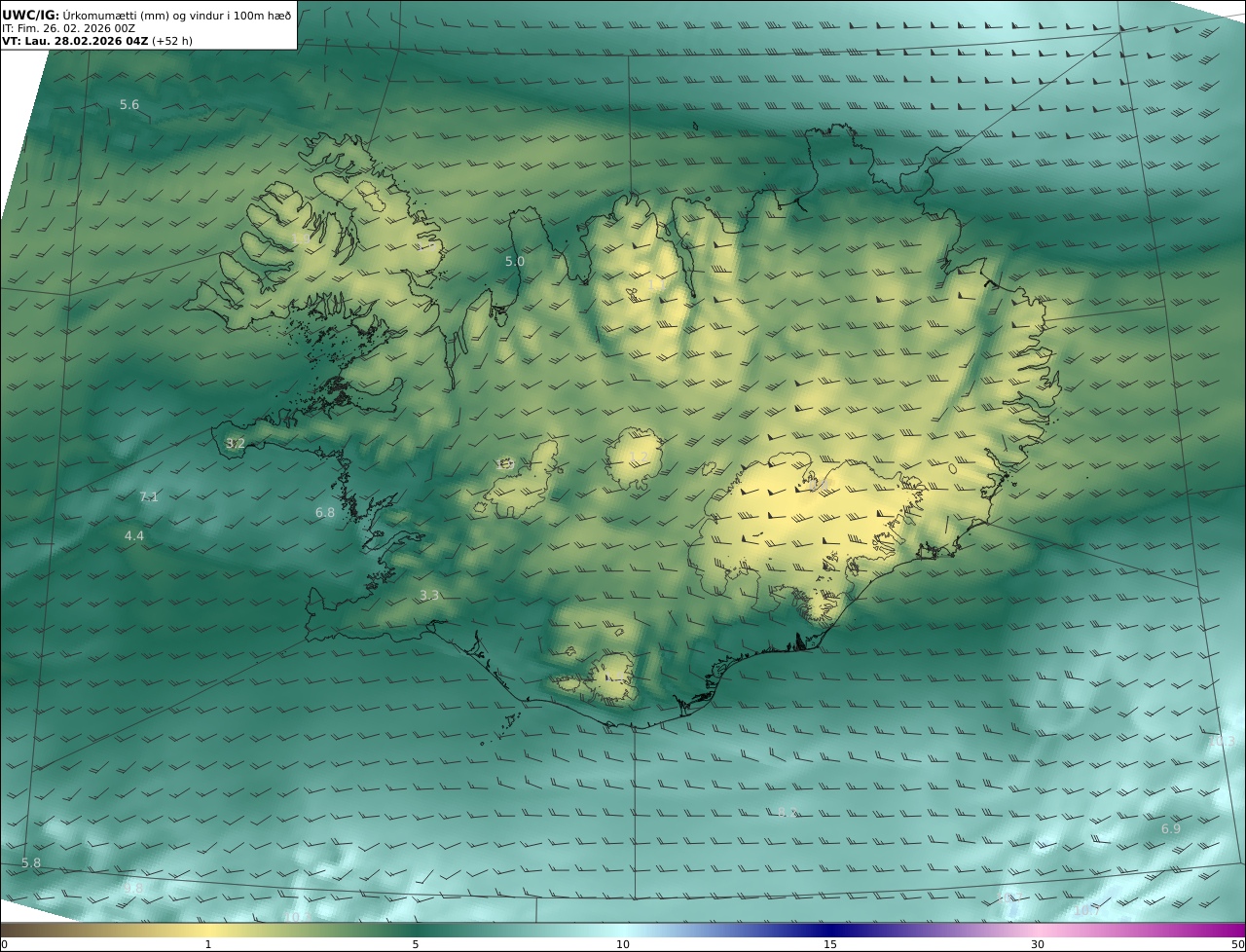This screenshot has height=952, width=1246.
Task: Pick the 3.3 value label in southwest Iceland
Action: [x=429, y=596]
